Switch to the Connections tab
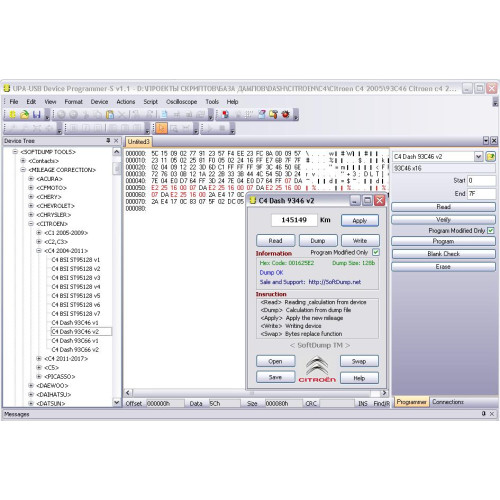Image resolution: width=500 pixels, height=500 pixels. coord(448,402)
